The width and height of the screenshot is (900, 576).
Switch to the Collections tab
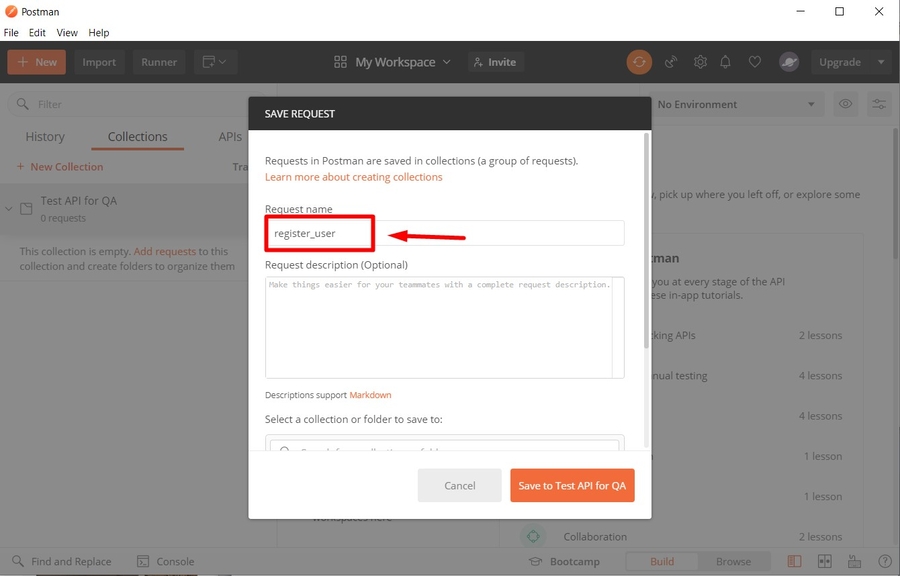[x=137, y=136]
